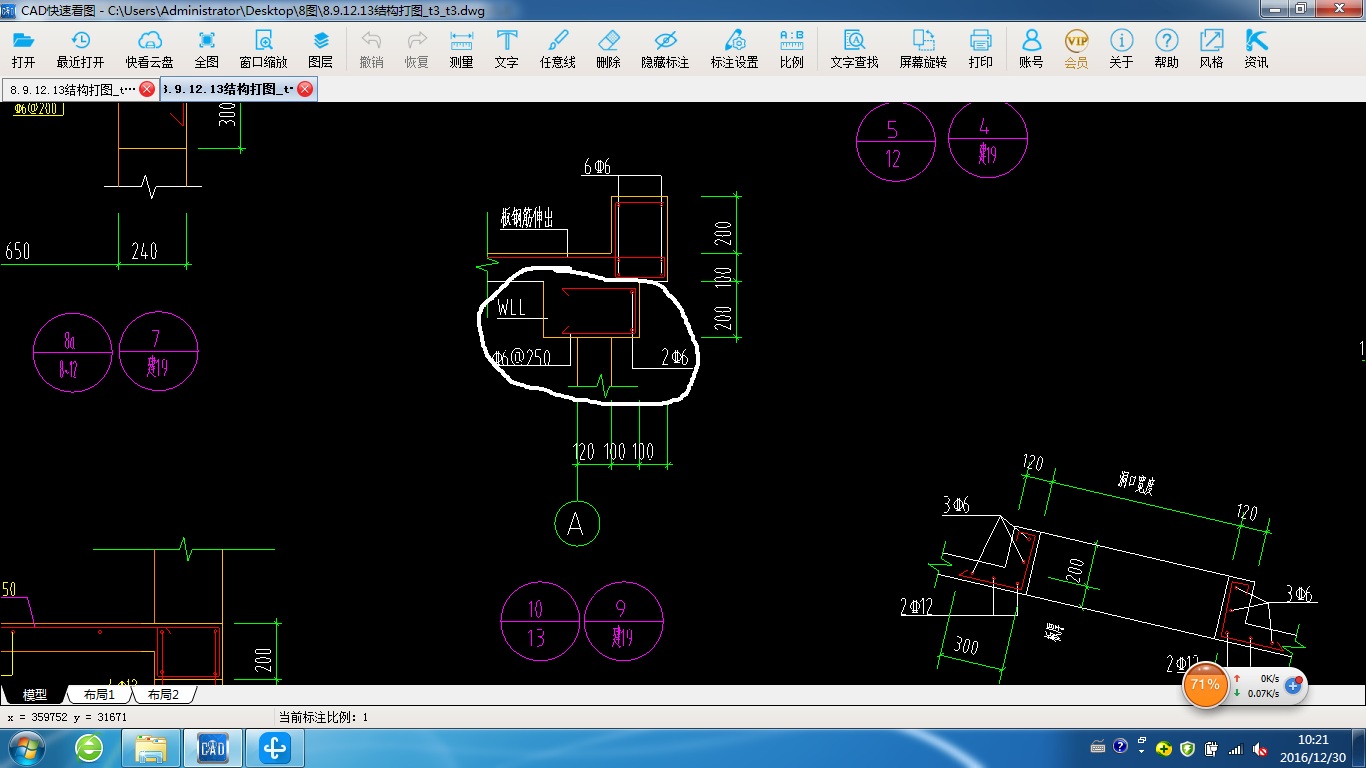The height and width of the screenshot is (768, 1366).
Task: Open 文字查找 text search
Action: 854,49
